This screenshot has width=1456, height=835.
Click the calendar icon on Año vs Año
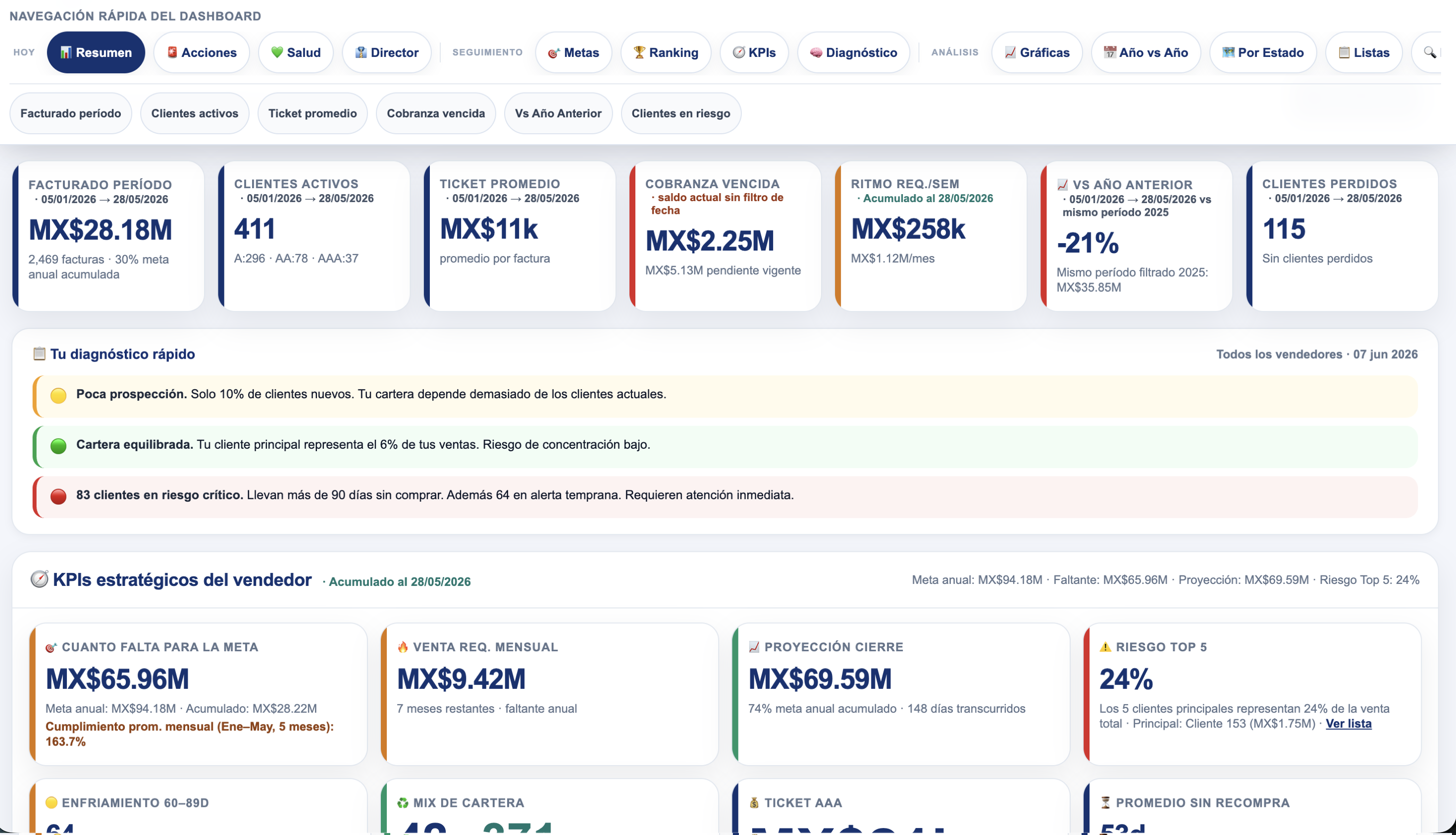click(x=1110, y=52)
